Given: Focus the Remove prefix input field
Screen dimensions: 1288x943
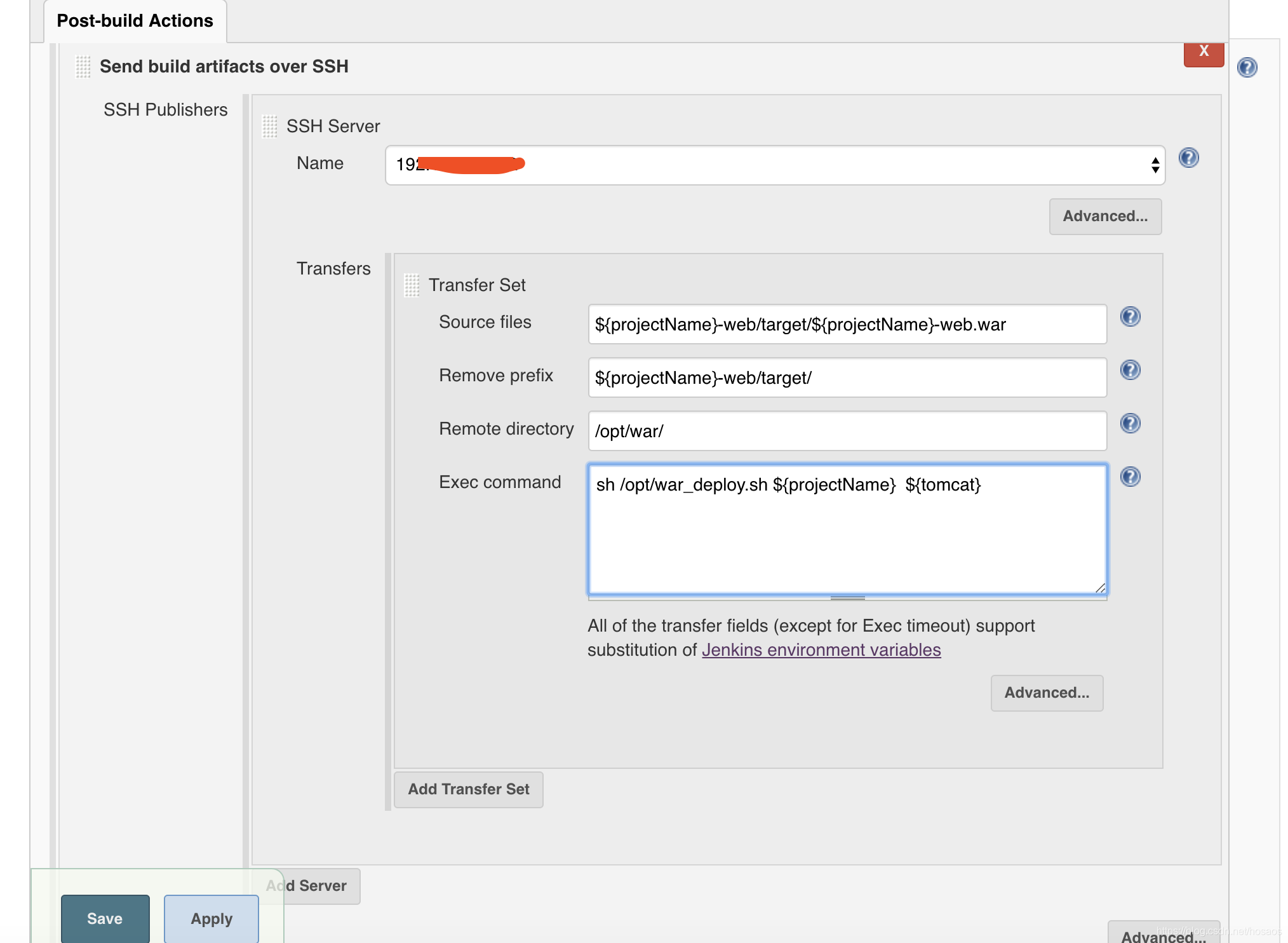Looking at the screenshot, I should click(x=847, y=377).
